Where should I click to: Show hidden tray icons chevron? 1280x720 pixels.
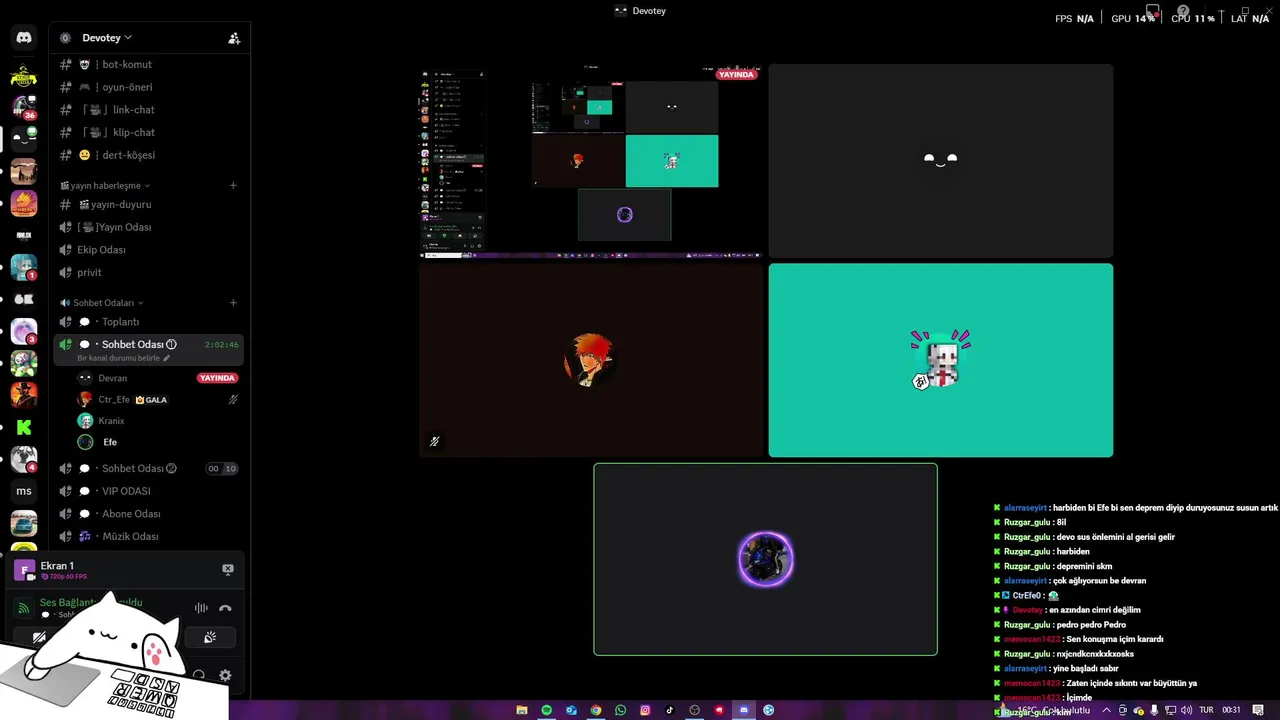1106,710
